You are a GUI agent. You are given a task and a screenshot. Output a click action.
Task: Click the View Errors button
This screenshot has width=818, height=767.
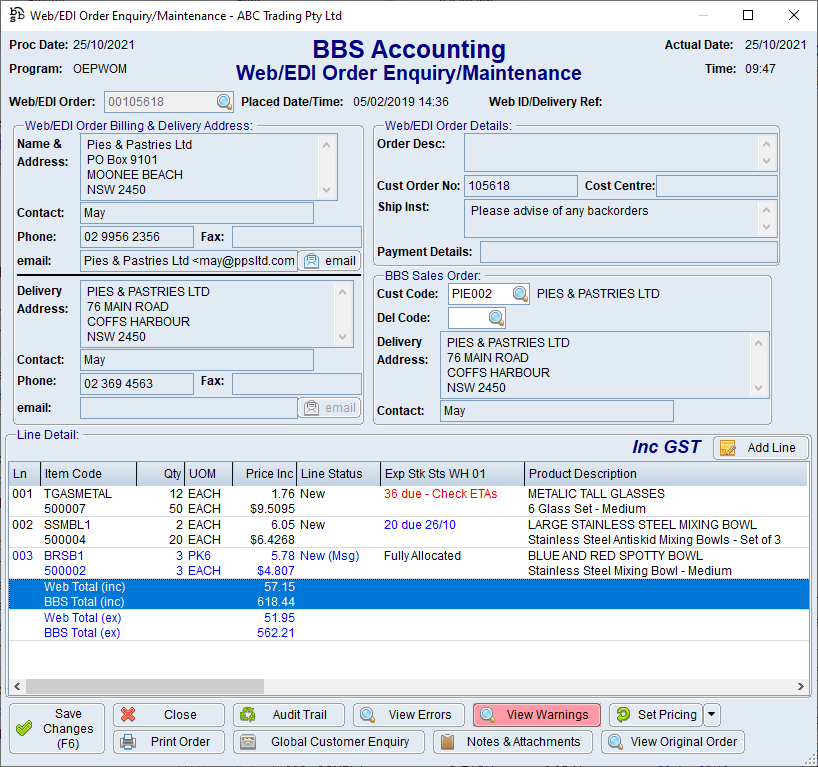coord(408,715)
